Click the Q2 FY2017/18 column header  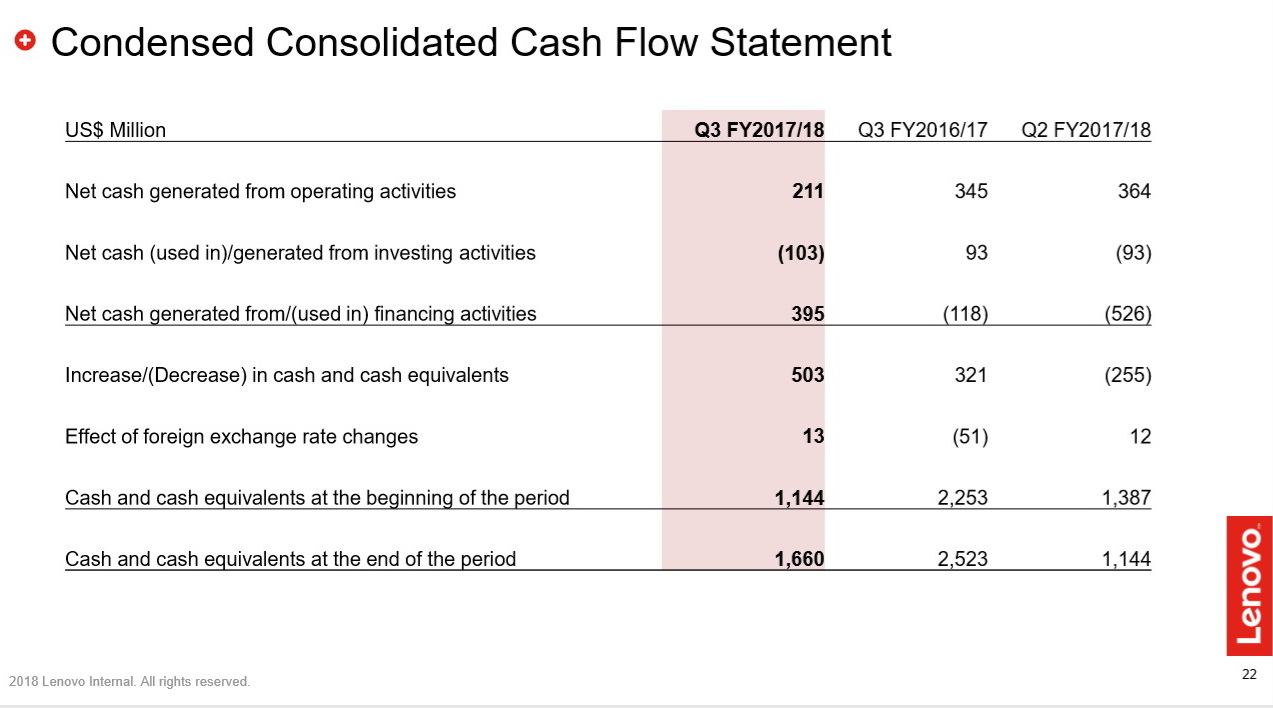click(1086, 130)
